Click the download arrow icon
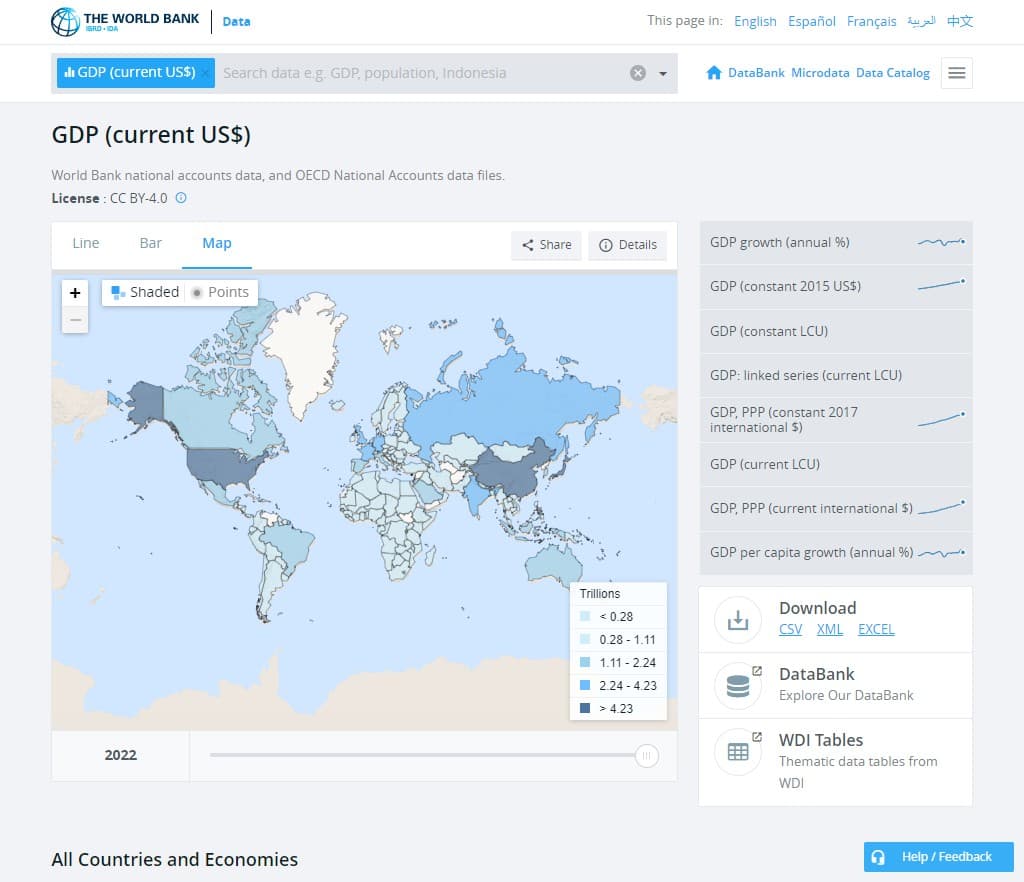The height and width of the screenshot is (882, 1024). (738, 620)
